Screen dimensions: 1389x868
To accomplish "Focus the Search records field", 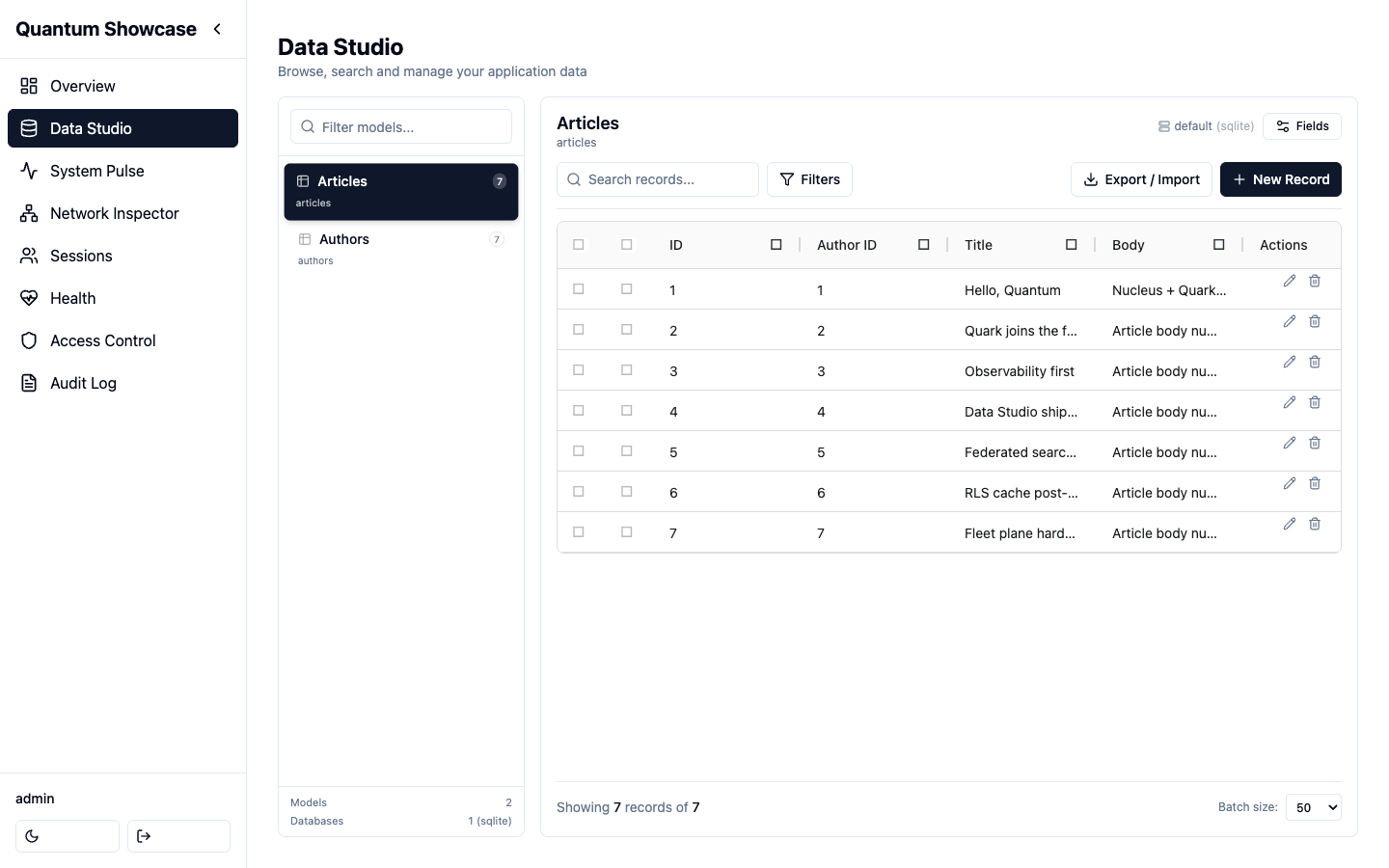I will pyautogui.click(x=658, y=179).
